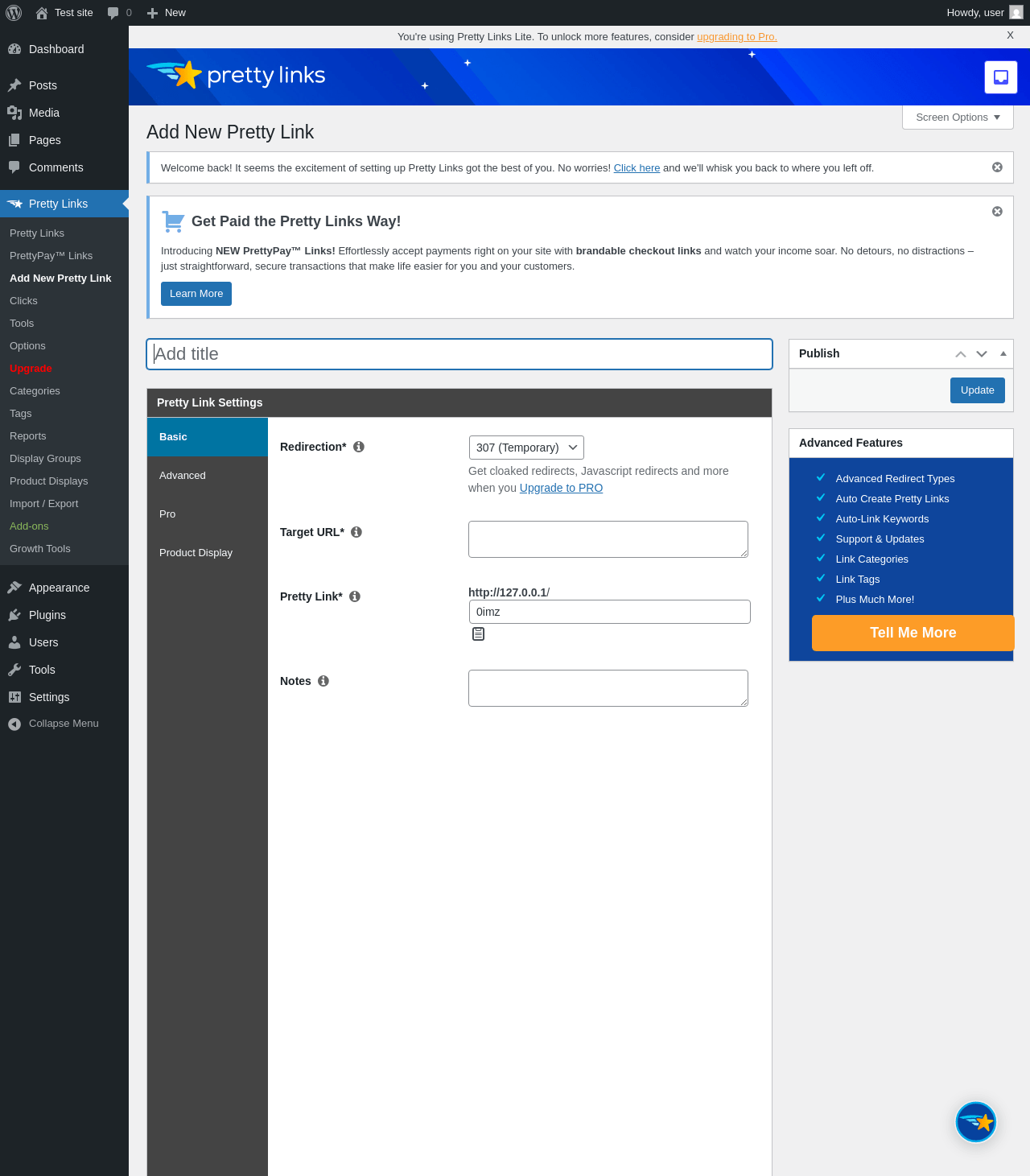Screen dimensions: 1030x1176
Task: Dismiss the Welcome back notice
Action: point(997,167)
